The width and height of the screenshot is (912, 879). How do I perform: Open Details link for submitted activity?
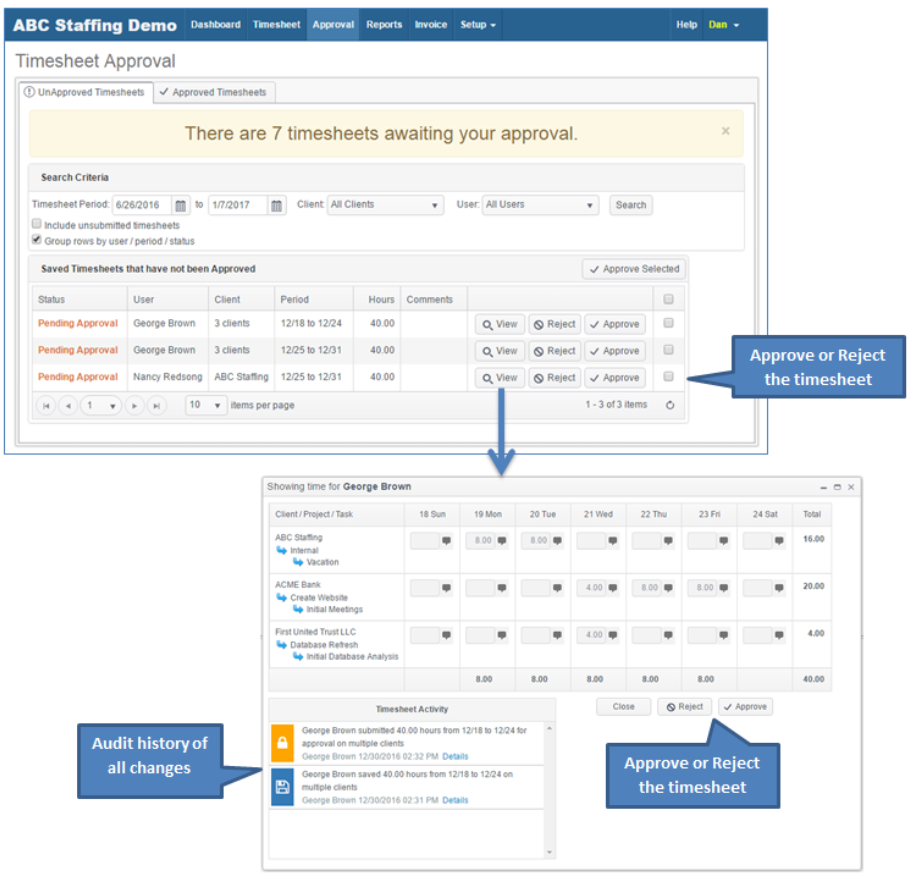coord(455,756)
